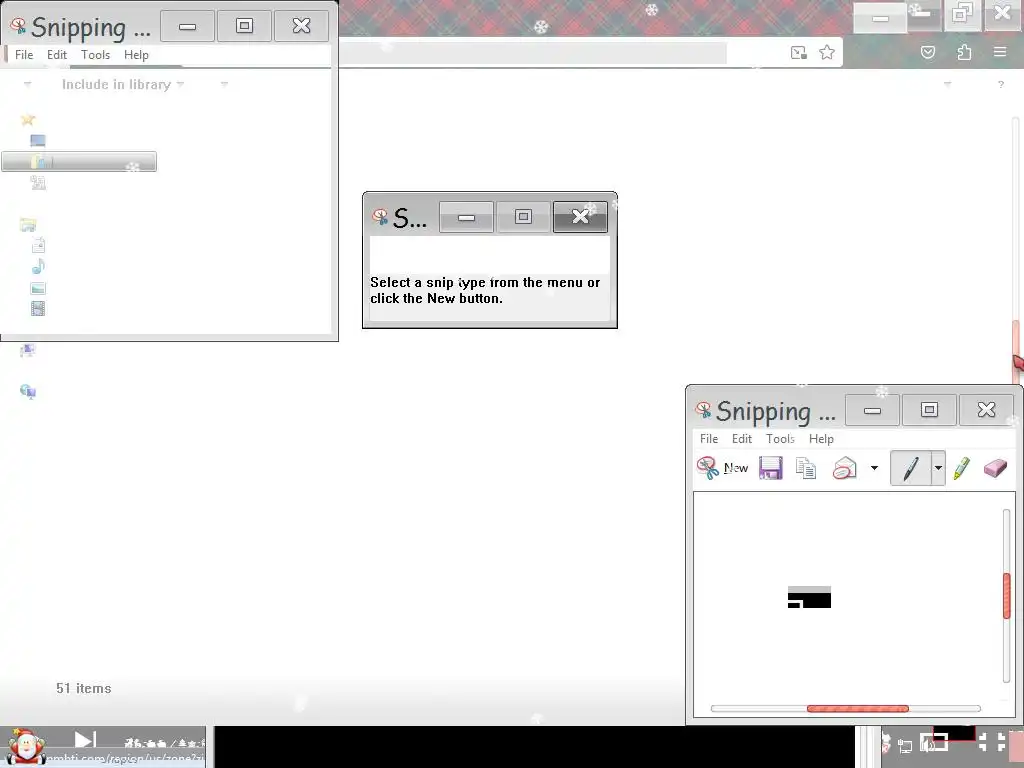Viewport: 1024px width, 768px height.
Task: Open the Pen options dropdown arrow
Action: click(938, 468)
